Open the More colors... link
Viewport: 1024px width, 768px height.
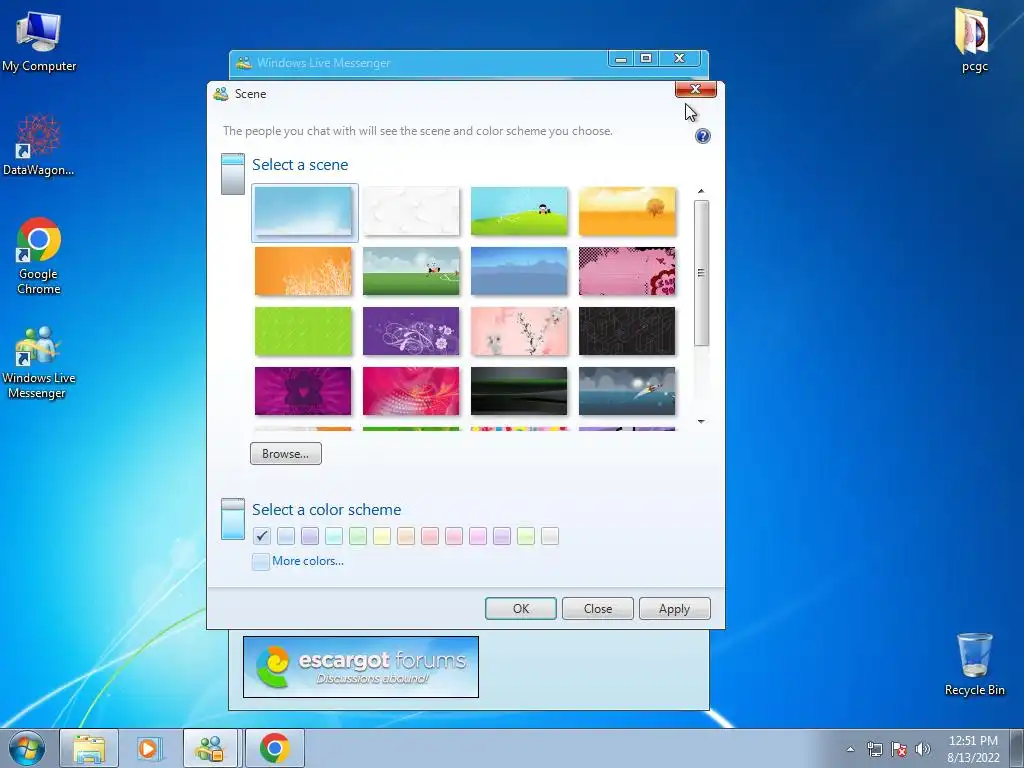[308, 561]
